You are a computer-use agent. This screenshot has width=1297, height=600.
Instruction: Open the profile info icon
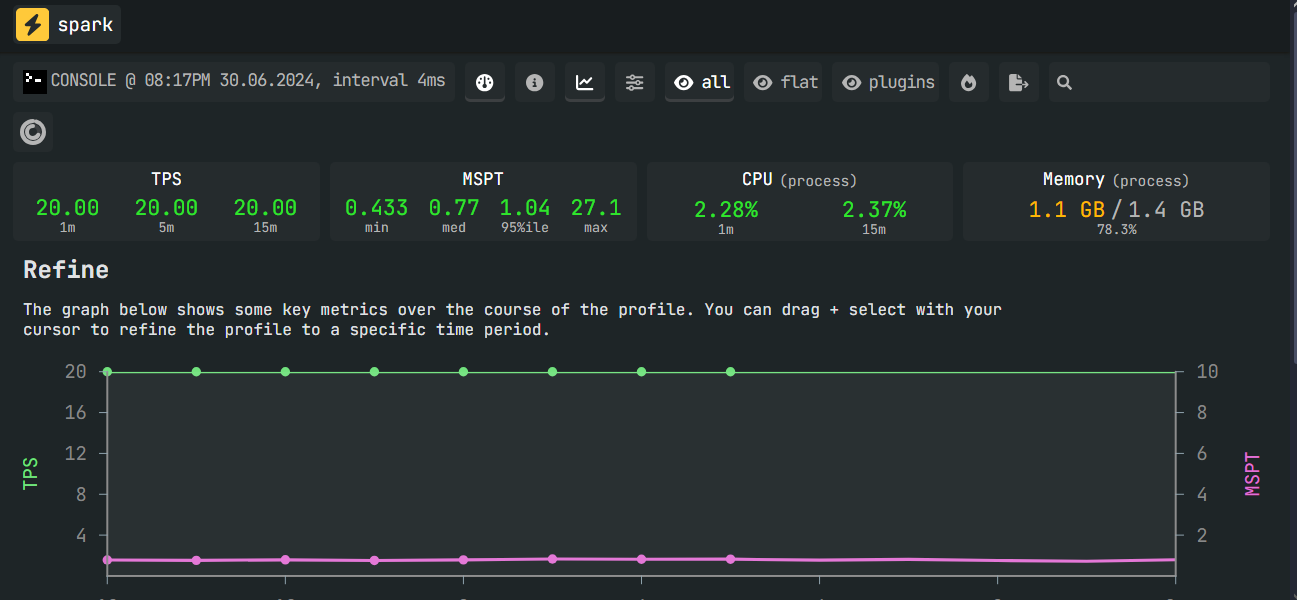(535, 82)
